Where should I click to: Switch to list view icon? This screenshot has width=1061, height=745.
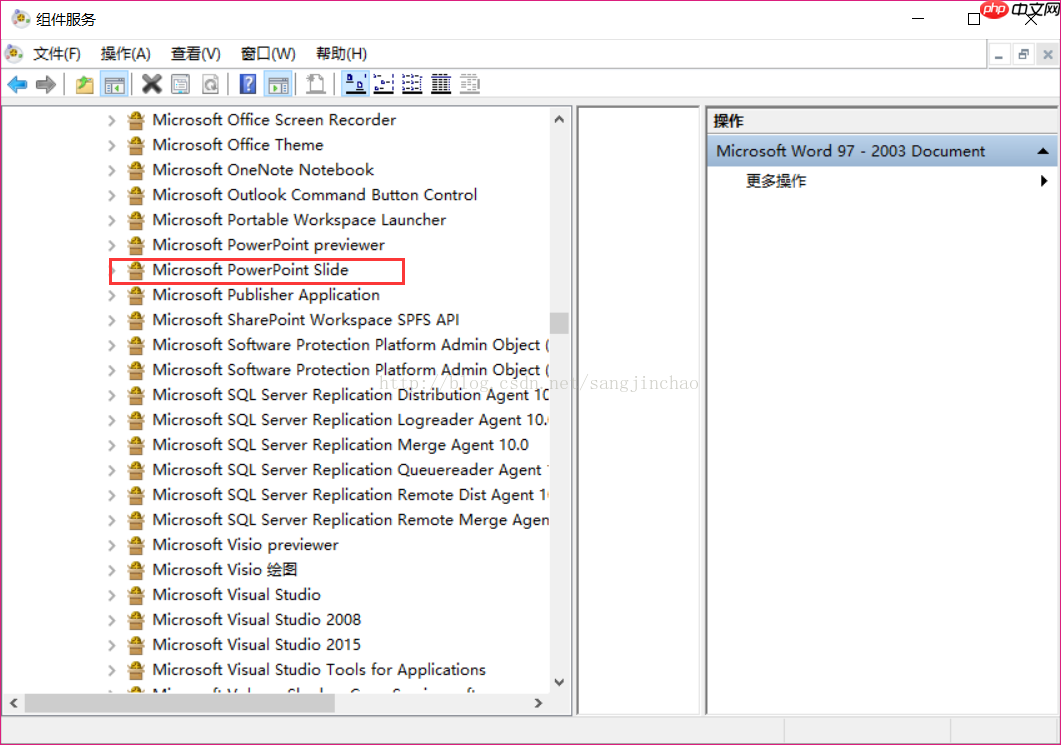pos(412,85)
